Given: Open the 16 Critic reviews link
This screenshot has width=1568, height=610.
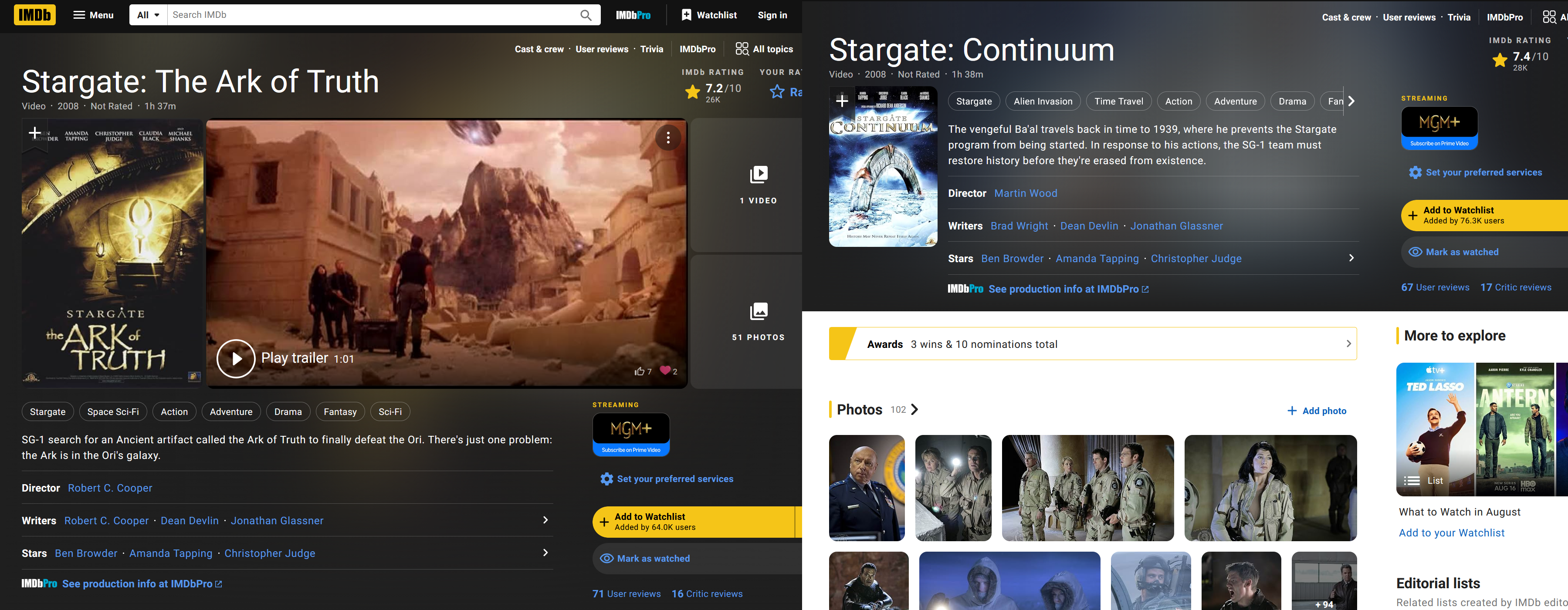Looking at the screenshot, I should (707, 593).
